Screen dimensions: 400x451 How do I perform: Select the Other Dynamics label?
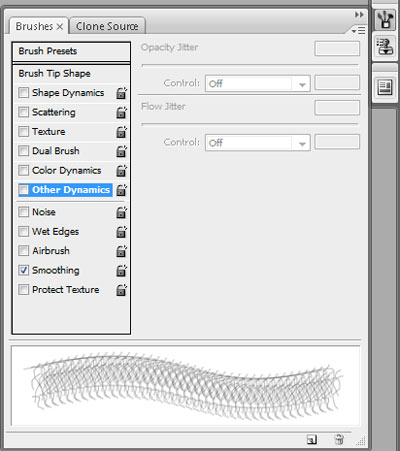71,190
